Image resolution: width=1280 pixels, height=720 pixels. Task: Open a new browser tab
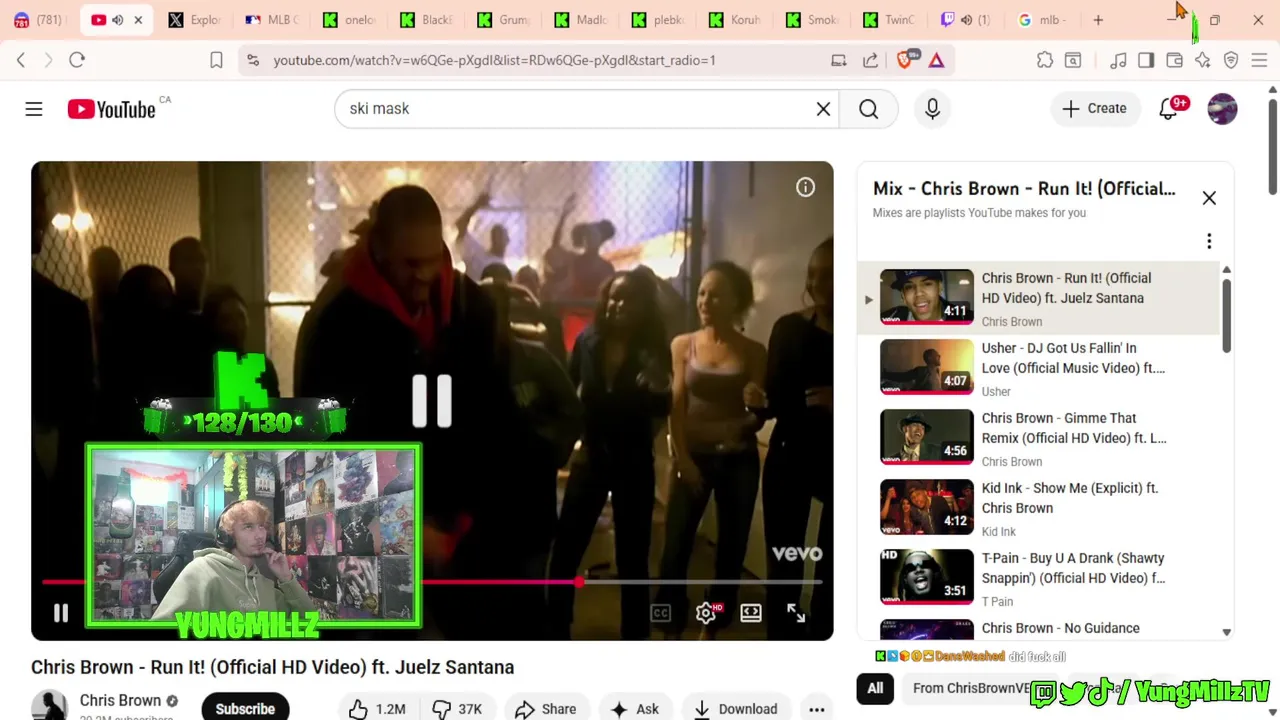point(1098,20)
